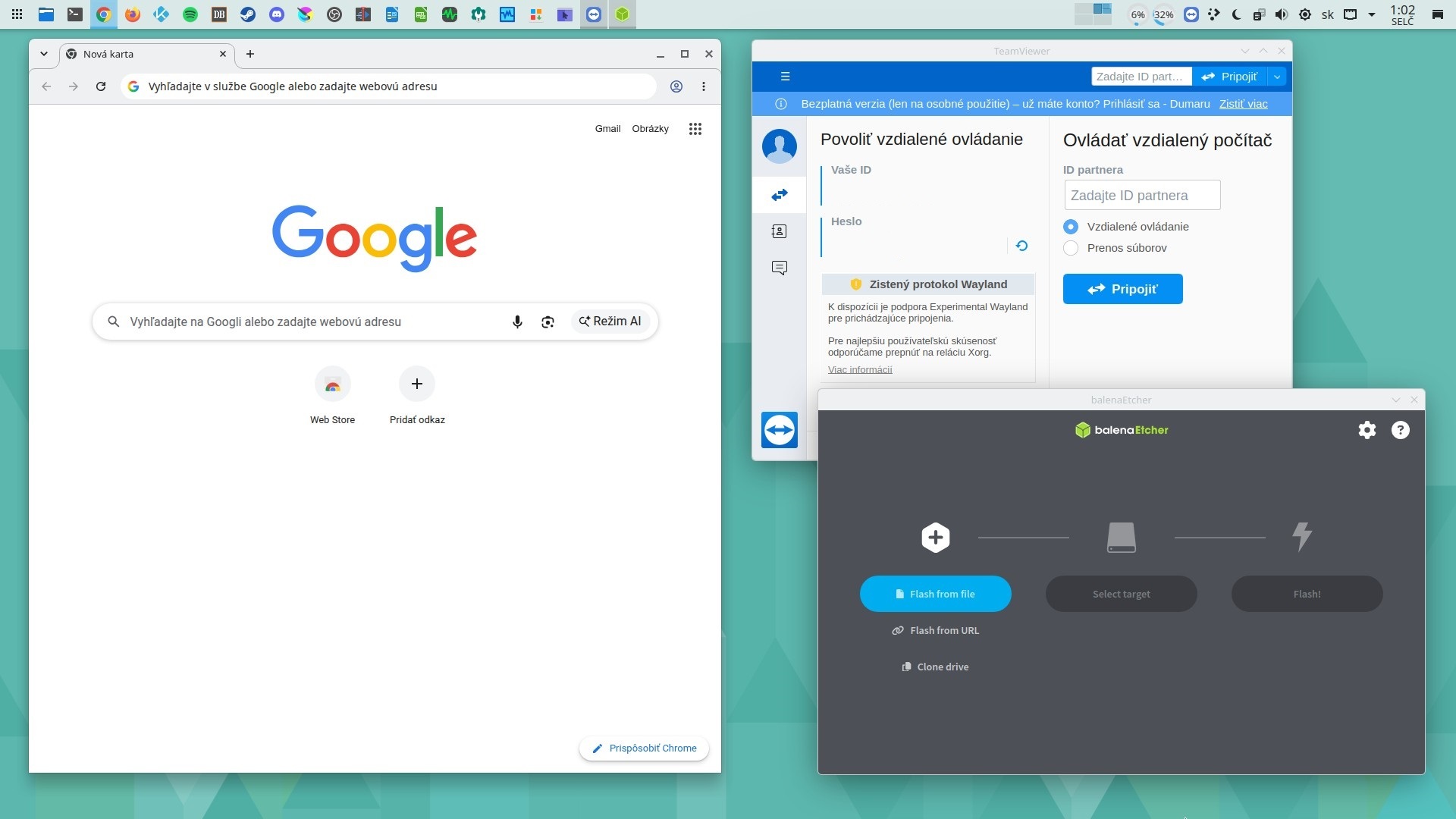Open a new Chrome tab
The image size is (1456, 819).
click(x=249, y=54)
